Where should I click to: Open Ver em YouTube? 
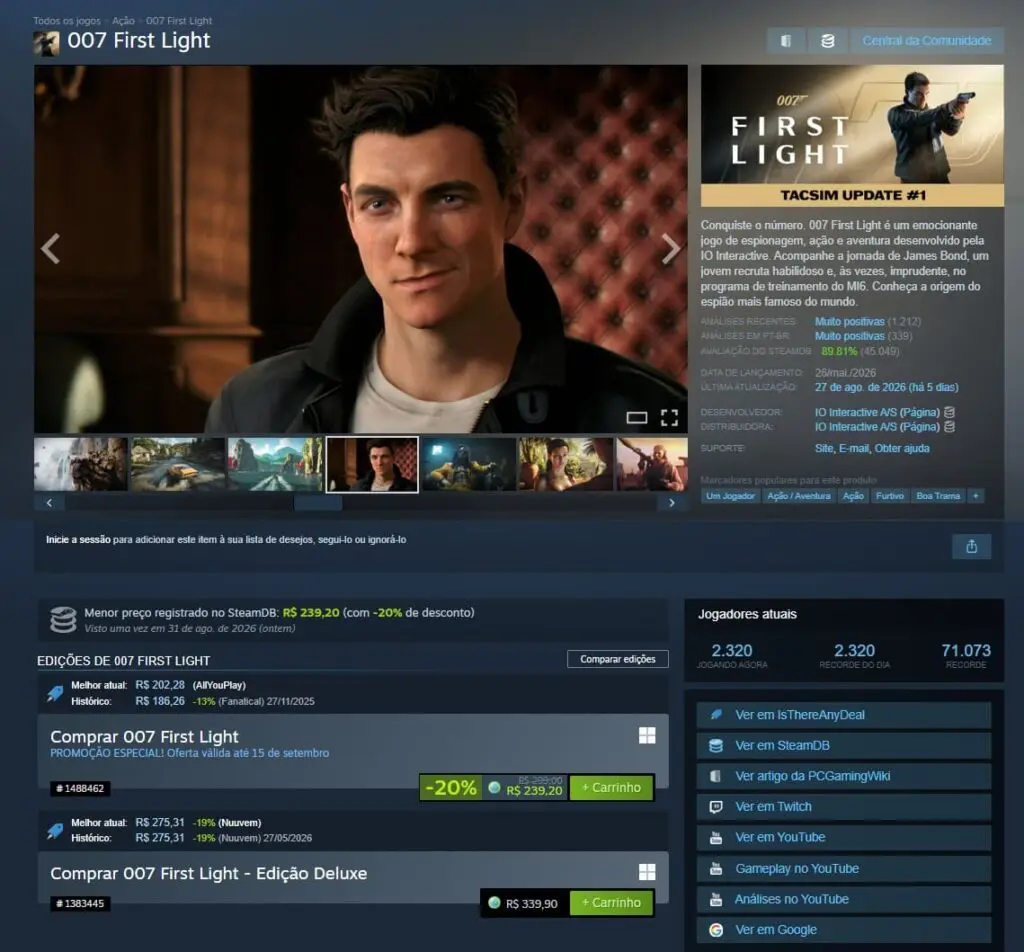click(844, 838)
